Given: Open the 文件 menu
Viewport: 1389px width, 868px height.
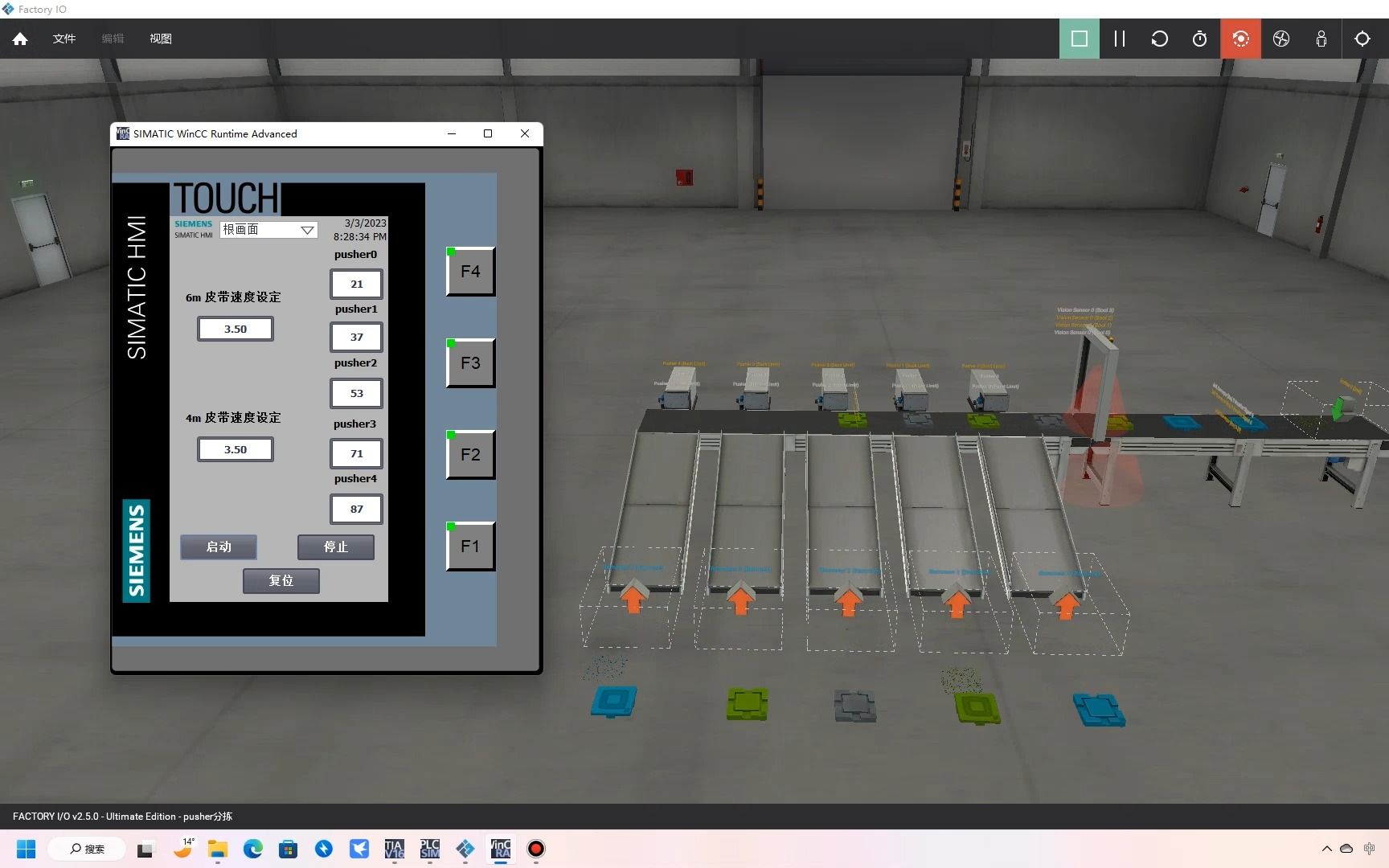Looking at the screenshot, I should click(64, 38).
